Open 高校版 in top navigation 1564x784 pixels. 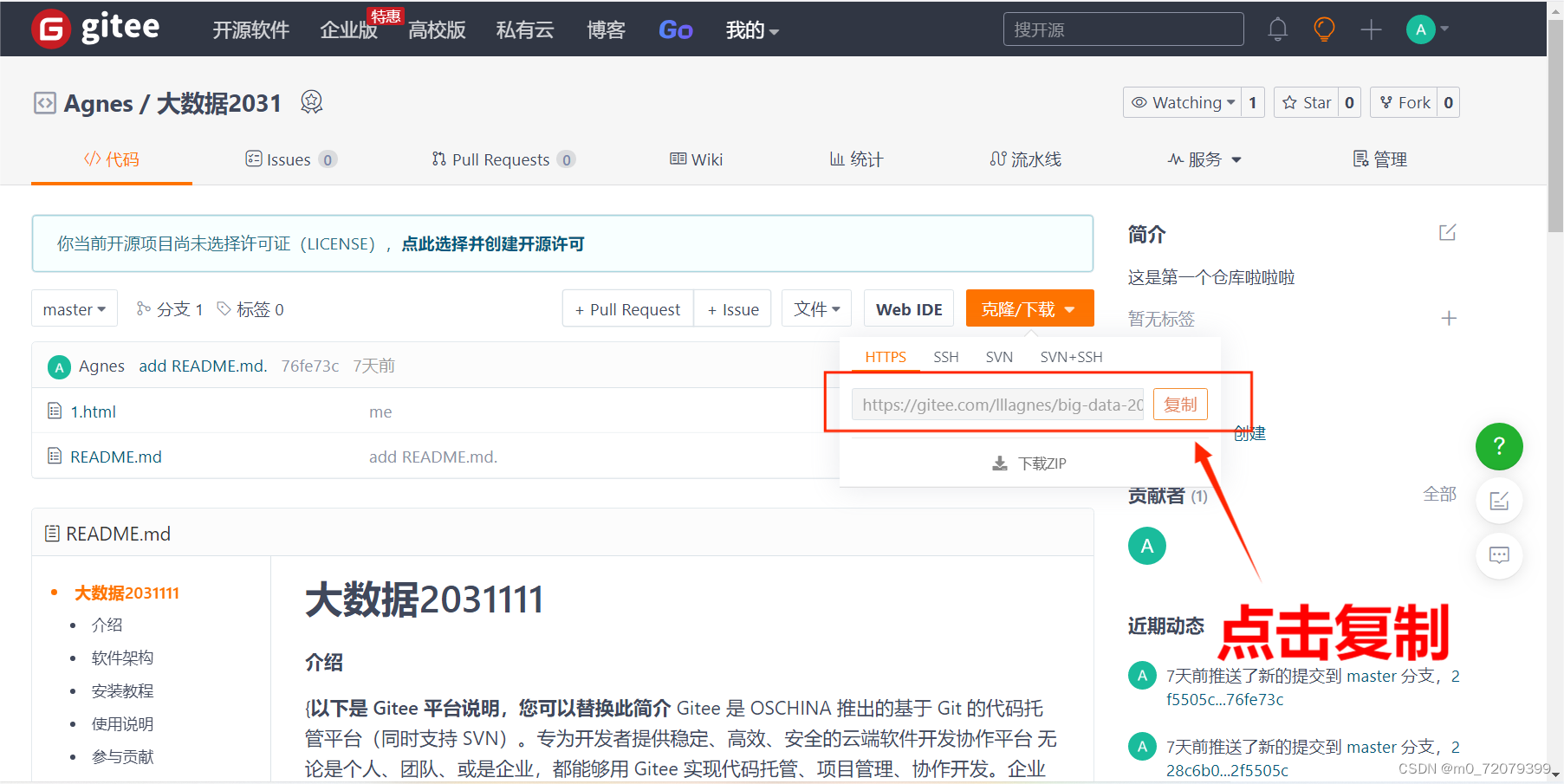[x=437, y=30]
